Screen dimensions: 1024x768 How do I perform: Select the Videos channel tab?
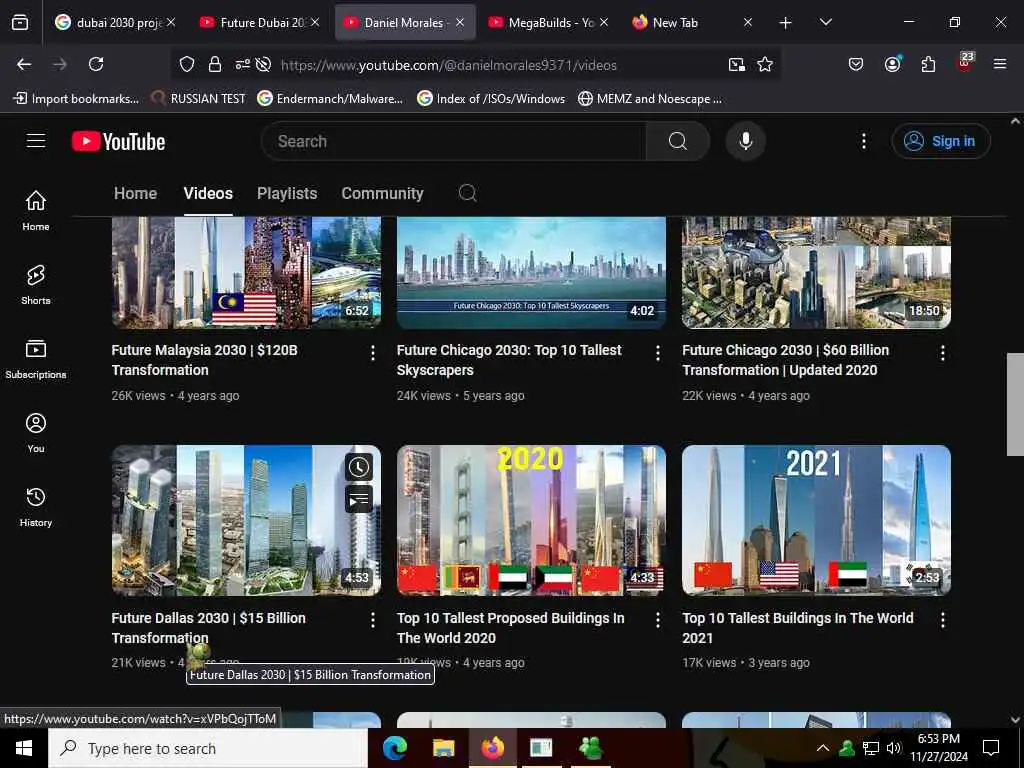pyautogui.click(x=208, y=193)
